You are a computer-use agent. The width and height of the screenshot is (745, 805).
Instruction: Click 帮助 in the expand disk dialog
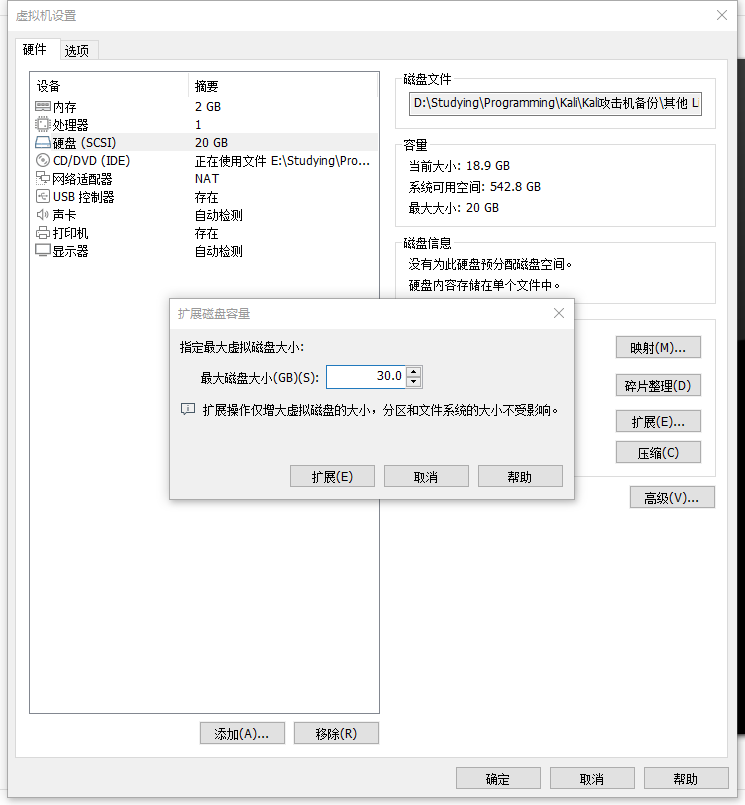pos(520,476)
